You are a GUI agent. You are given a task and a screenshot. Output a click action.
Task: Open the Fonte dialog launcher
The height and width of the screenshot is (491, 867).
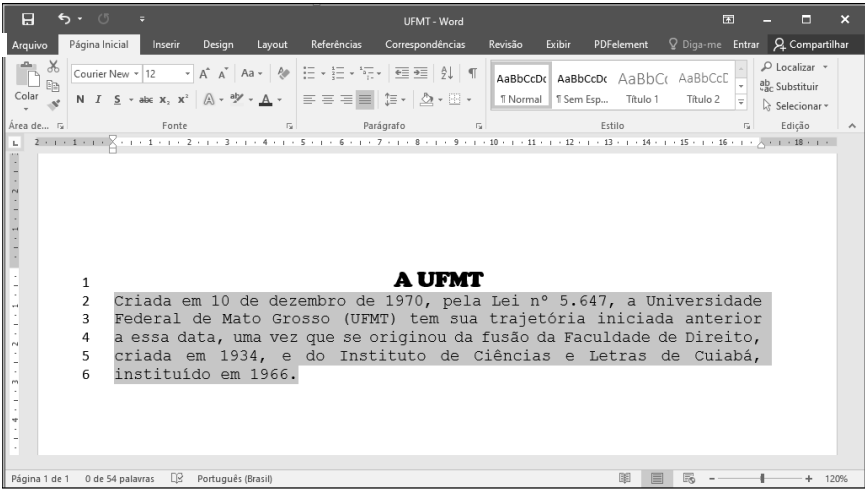[x=289, y=126]
